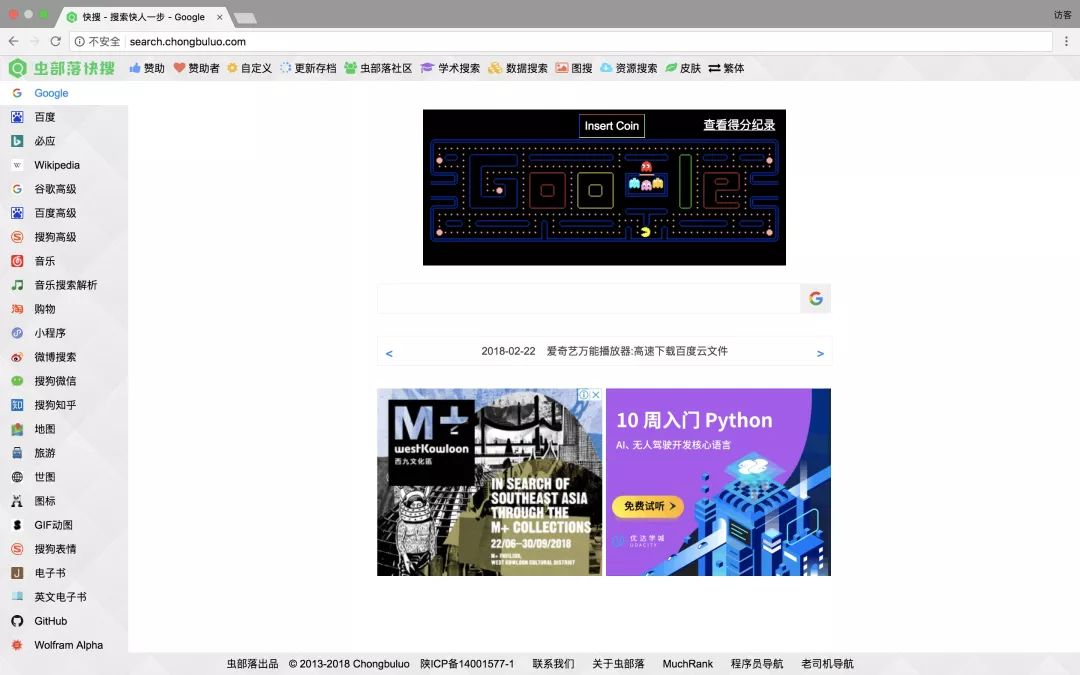Screen dimensions: 1080x675
Task: Click the 陕ICP备14001577-1 footer link
Action: pyautogui.click(x=467, y=664)
